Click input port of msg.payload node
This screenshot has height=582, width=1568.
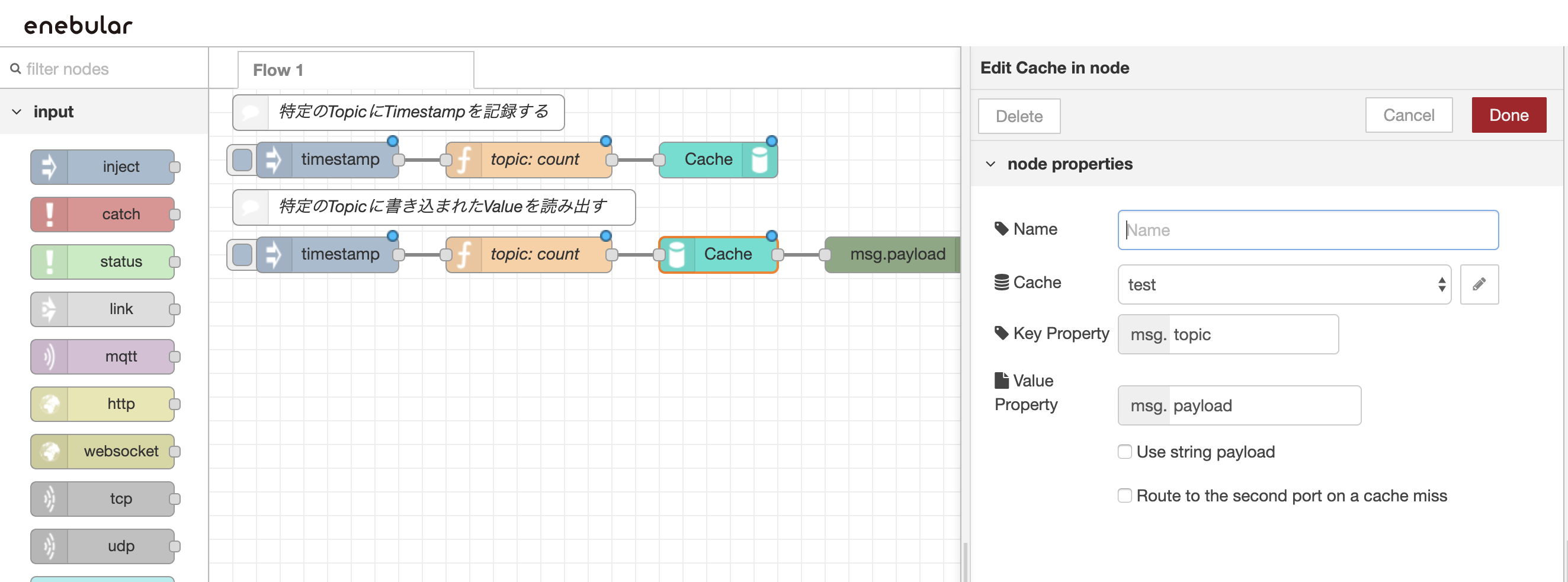(x=825, y=254)
